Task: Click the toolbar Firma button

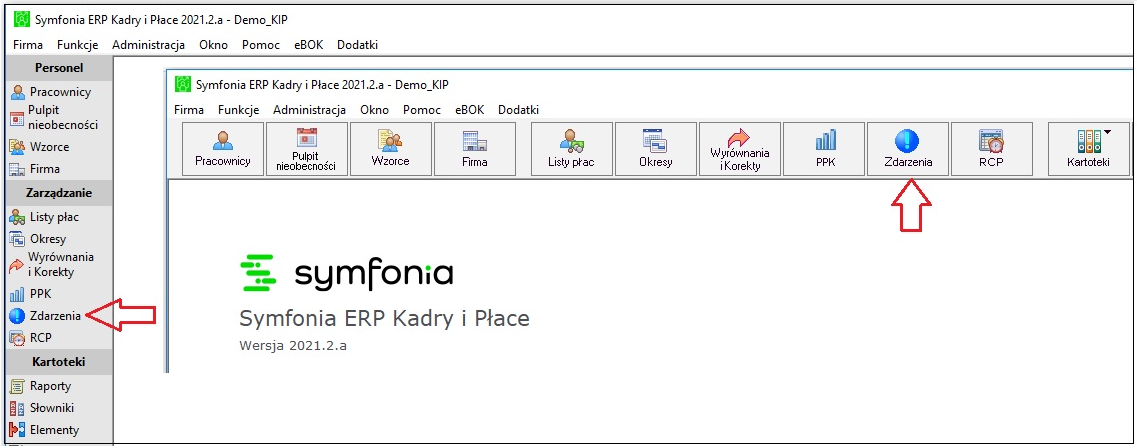Action: (475, 149)
